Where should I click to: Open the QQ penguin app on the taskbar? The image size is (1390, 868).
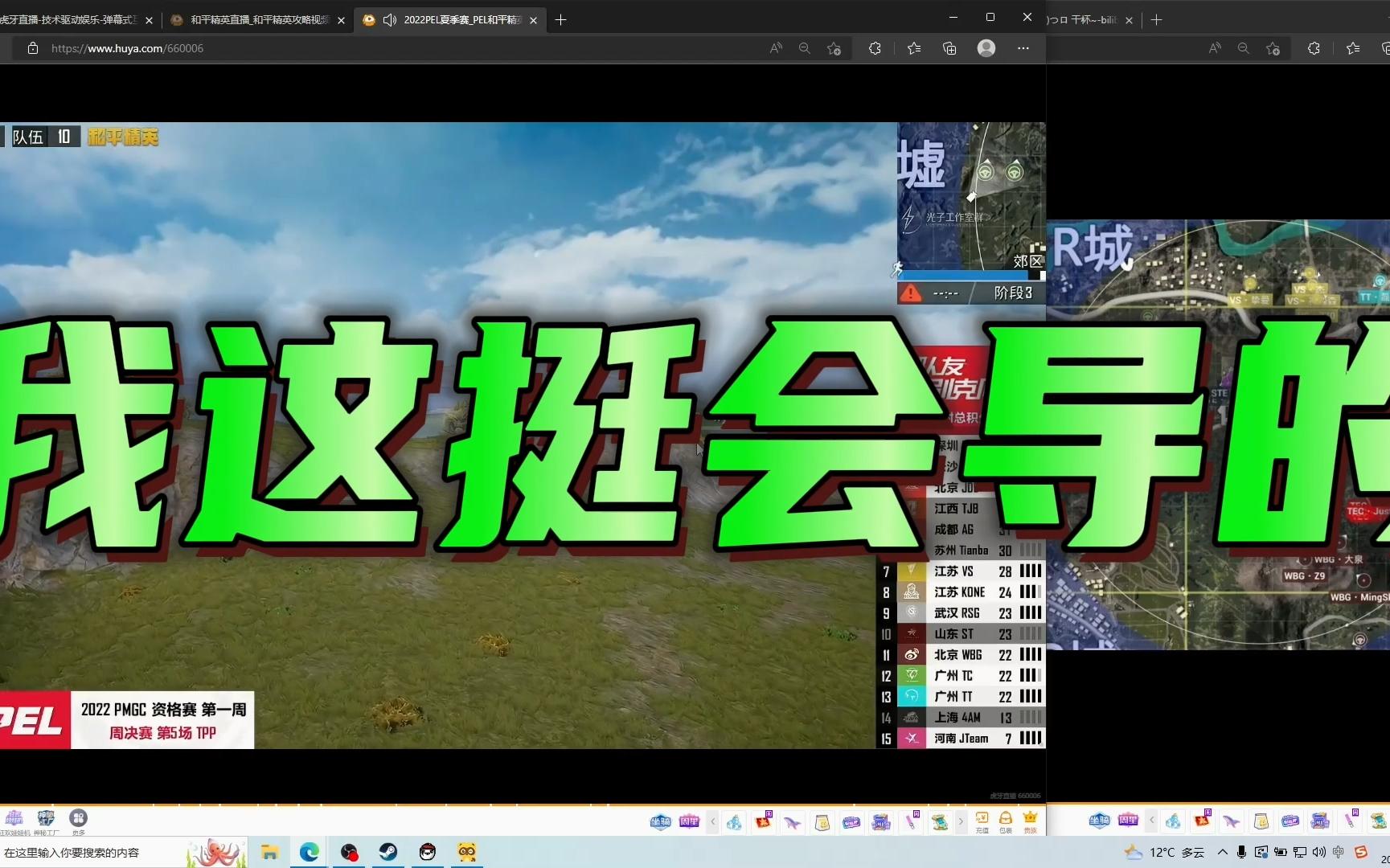click(428, 853)
